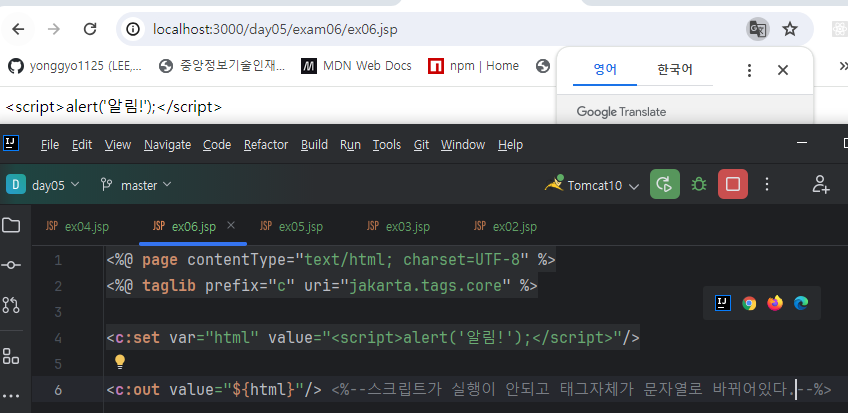Open the Build menu
Viewport: 848px width, 413px height.
314,145
